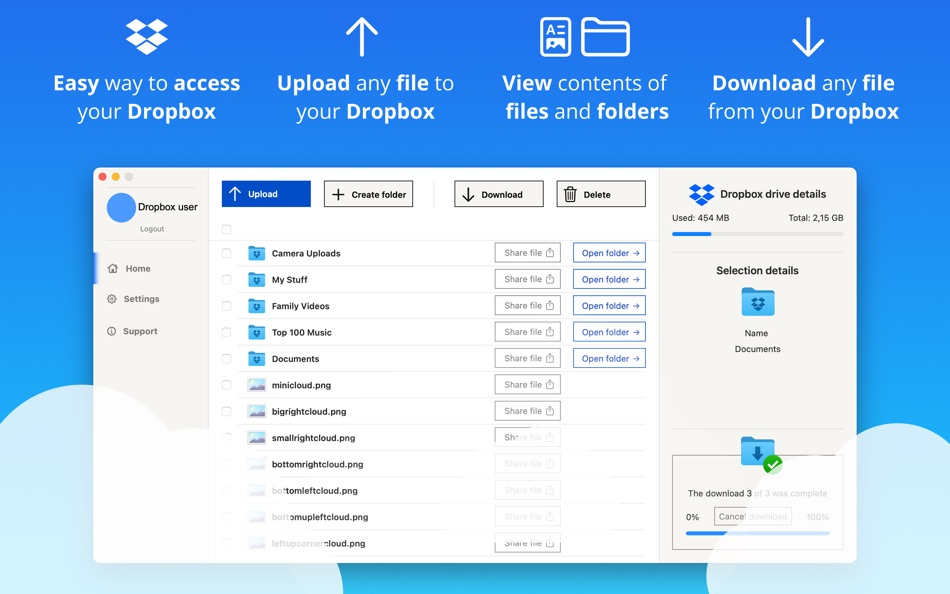Check the minicloud.png checkbox
The height and width of the screenshot is (594, 950).
coord(227,385)
